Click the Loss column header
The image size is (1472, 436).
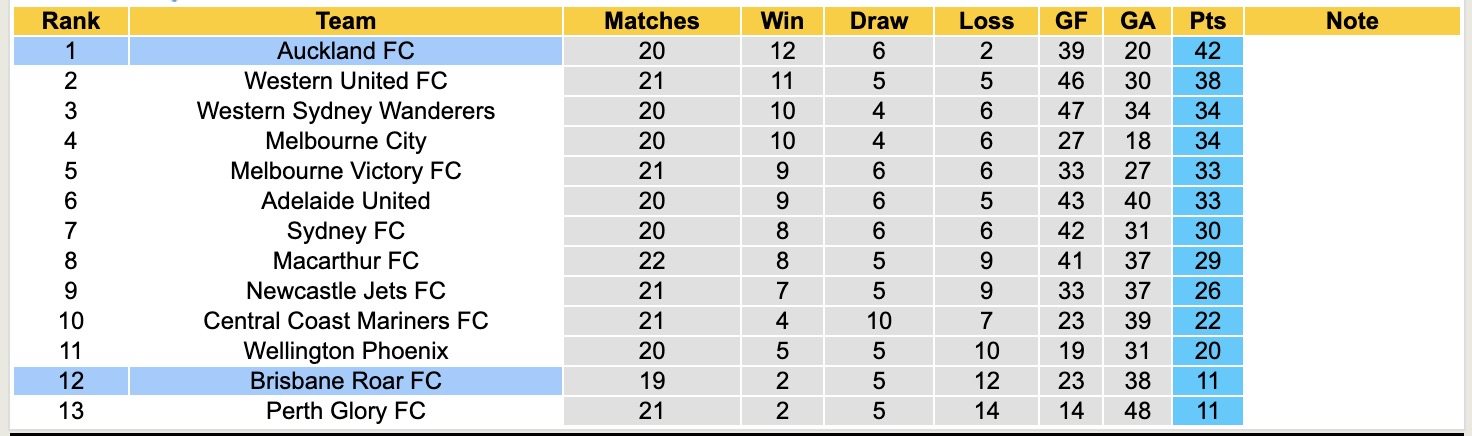[986, 21]
